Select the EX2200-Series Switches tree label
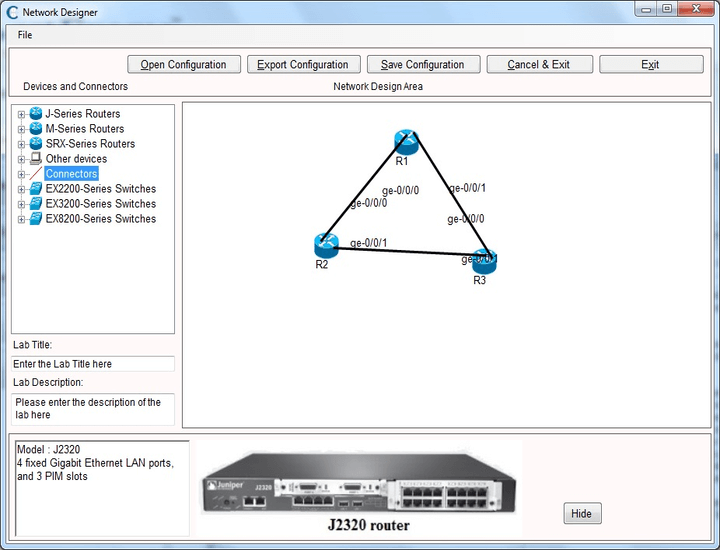This screenshot has width=720, height=550. click(x=101, y=189)
